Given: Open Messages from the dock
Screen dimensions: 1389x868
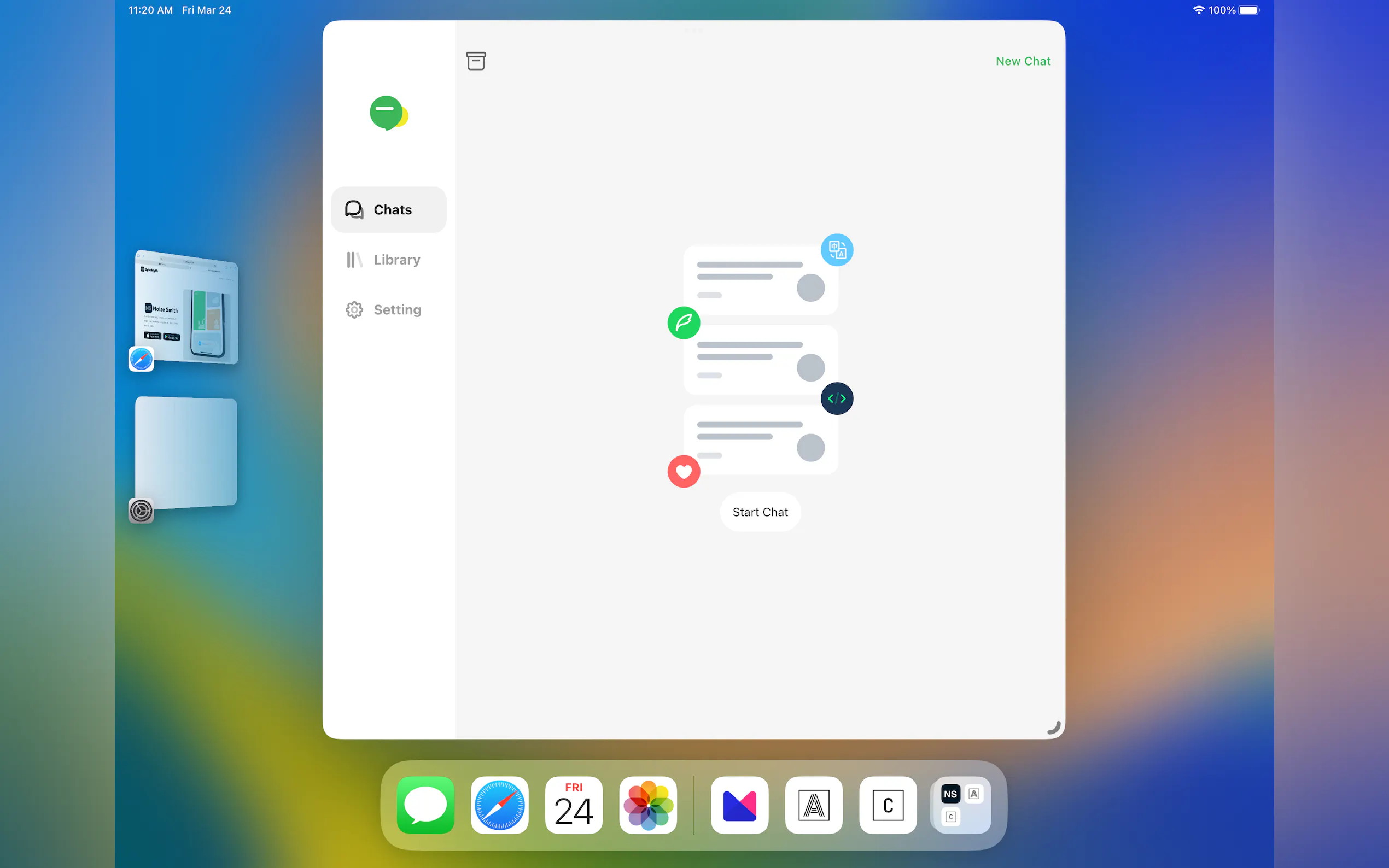Looking at the screenshot, I should click(425, 805).
